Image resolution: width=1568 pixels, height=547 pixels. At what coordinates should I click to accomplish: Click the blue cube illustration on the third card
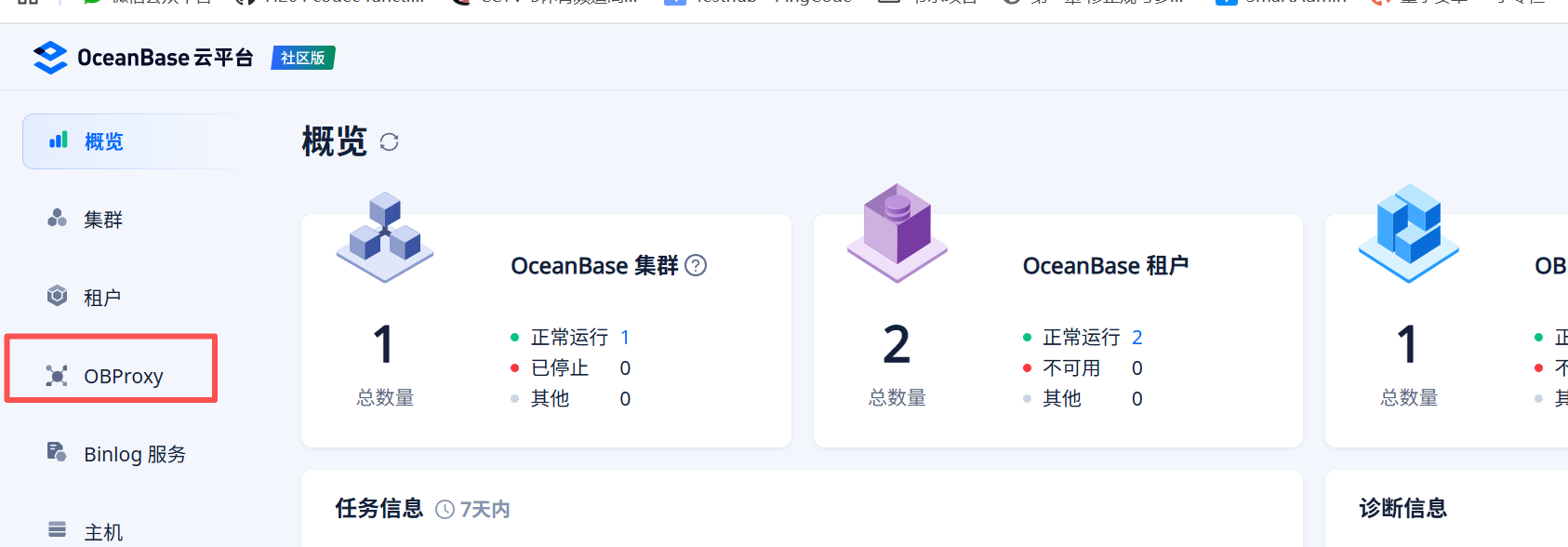point(1409,233)
